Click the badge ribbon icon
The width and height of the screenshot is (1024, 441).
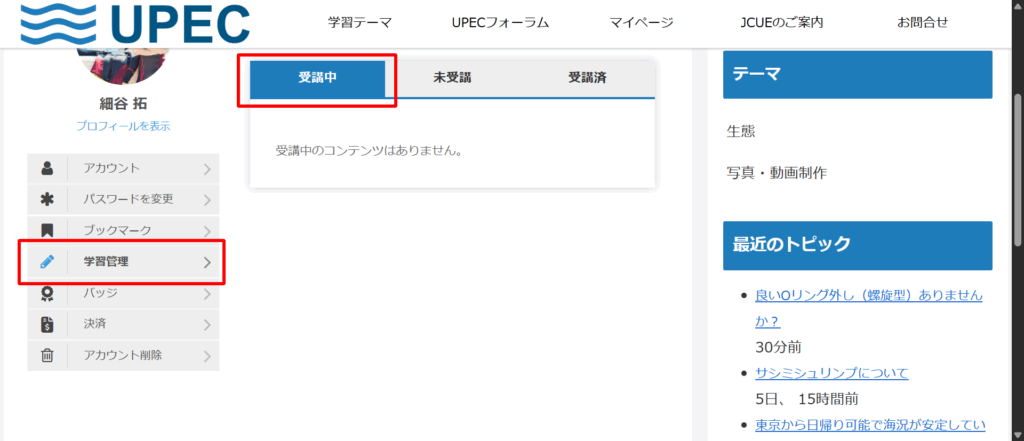click(x=47, y=294)
